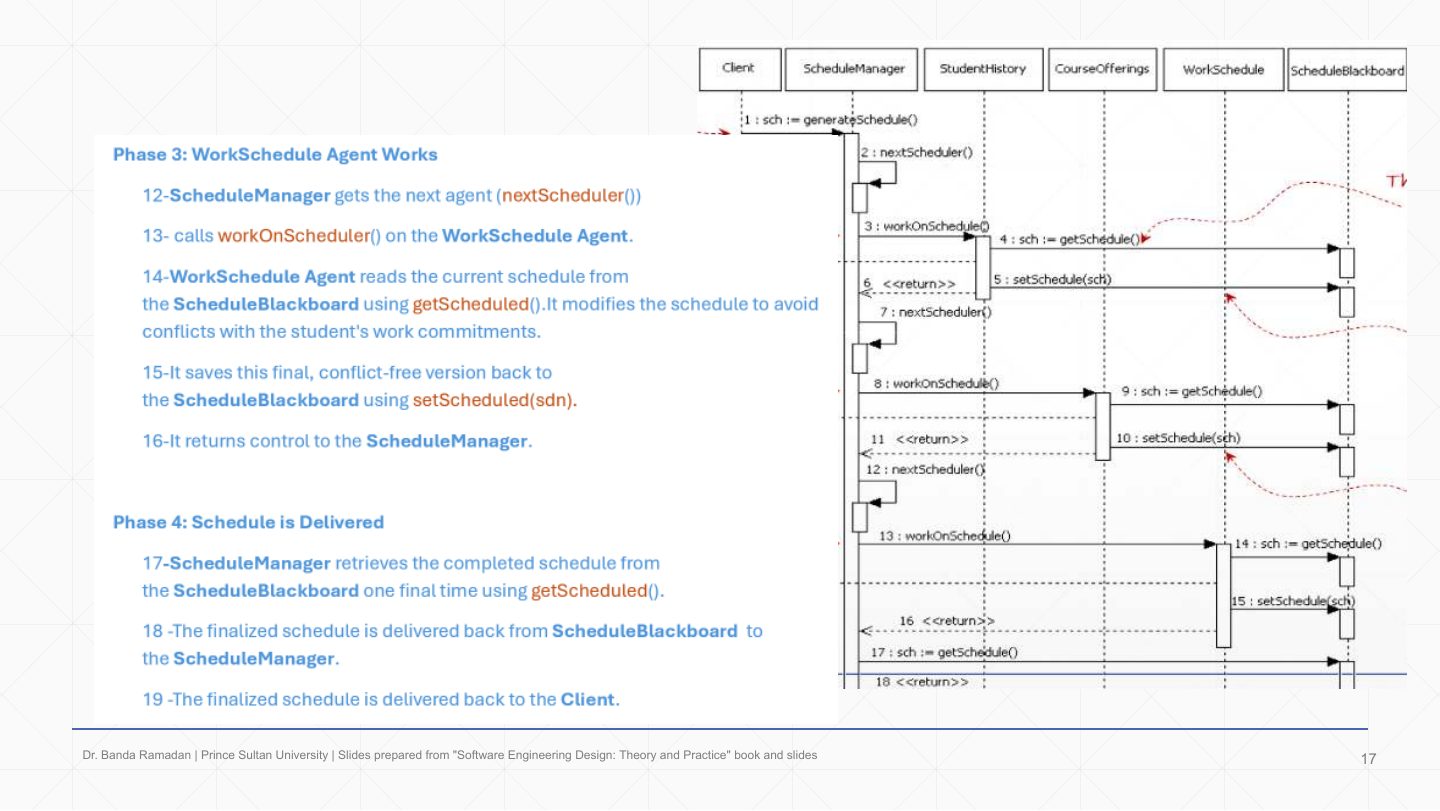Click message '7 : nextScheduler()' label
Image resolution: width=1440 pixels, height=811 pixels.
coord(935,312)
